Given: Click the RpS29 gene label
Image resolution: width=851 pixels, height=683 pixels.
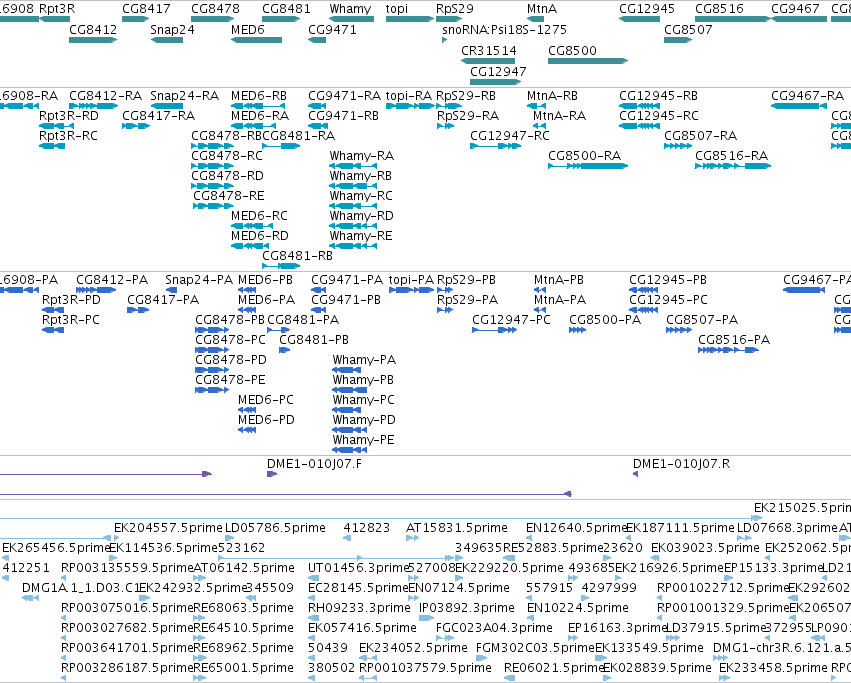Looking at the screenshot, I should point(455,9).
